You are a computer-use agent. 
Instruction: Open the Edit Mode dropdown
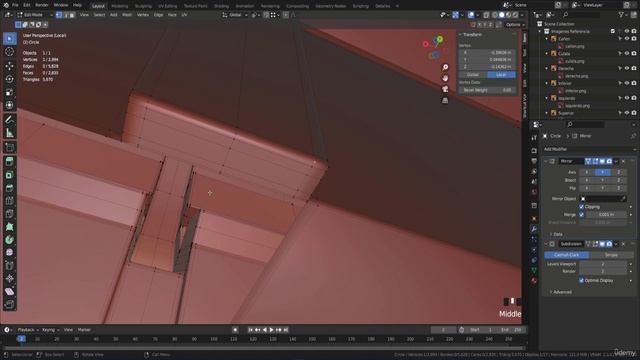[35, 15]
